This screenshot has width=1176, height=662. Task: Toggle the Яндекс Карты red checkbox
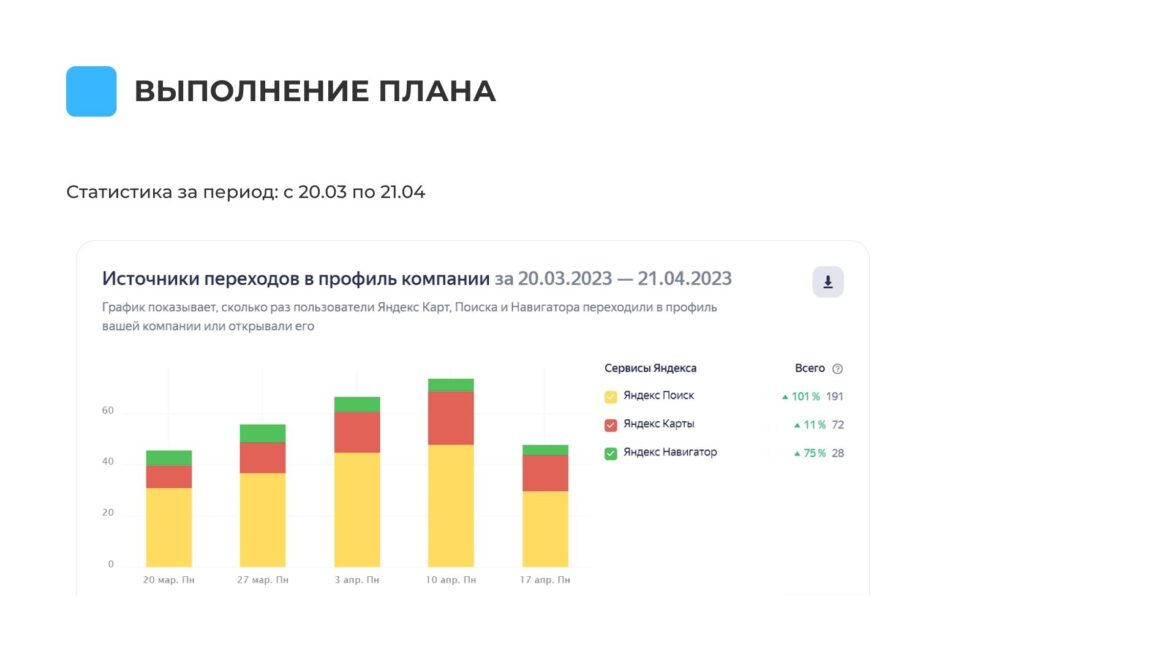click(611, 425)
